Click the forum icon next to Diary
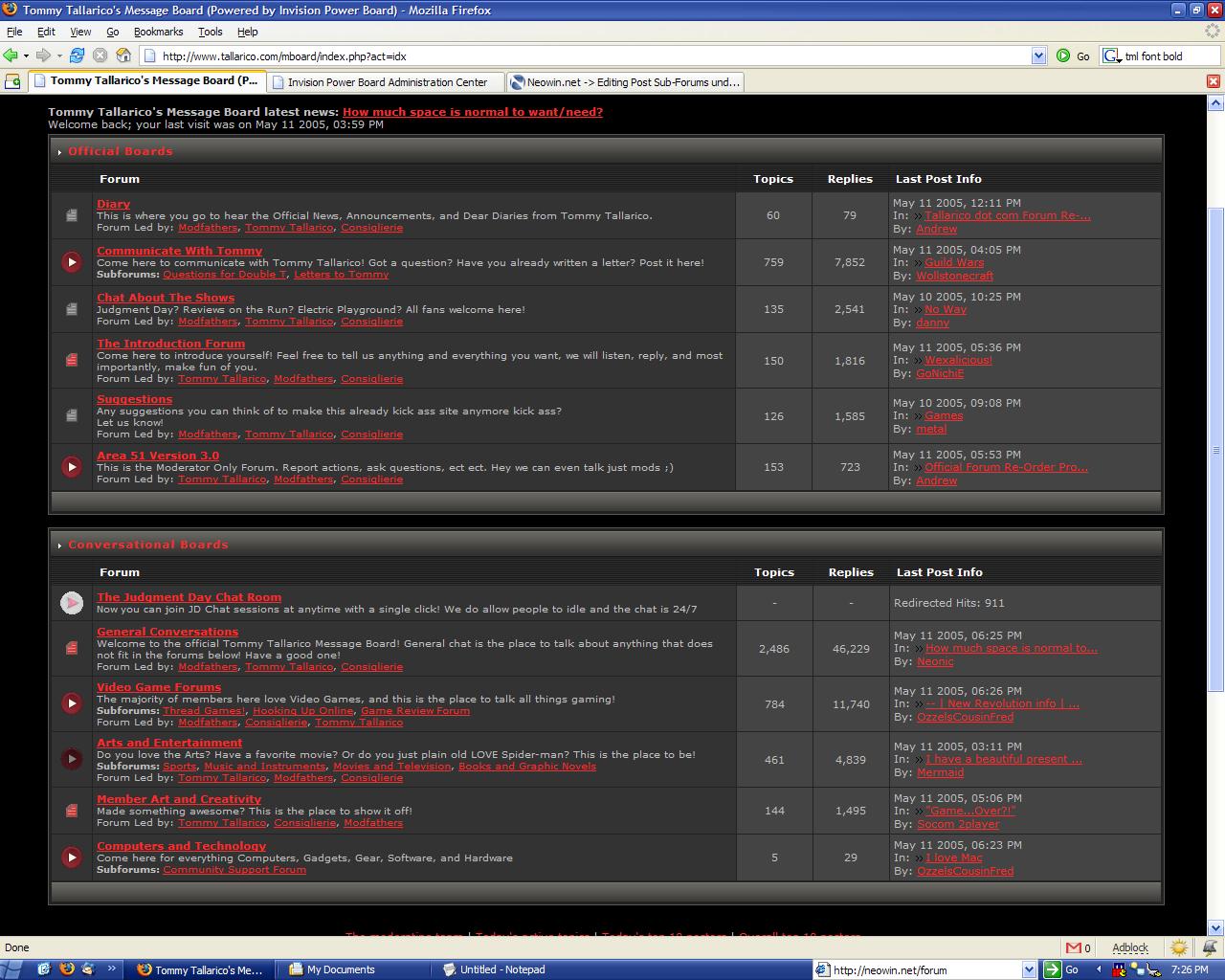The height and width of the screenshot is (980, 1225). click(x=71, y=214)
